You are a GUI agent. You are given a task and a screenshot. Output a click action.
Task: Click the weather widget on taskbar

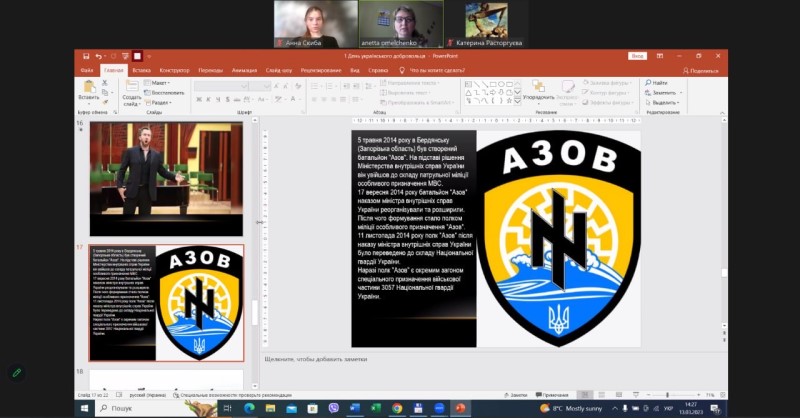(571, 408)
